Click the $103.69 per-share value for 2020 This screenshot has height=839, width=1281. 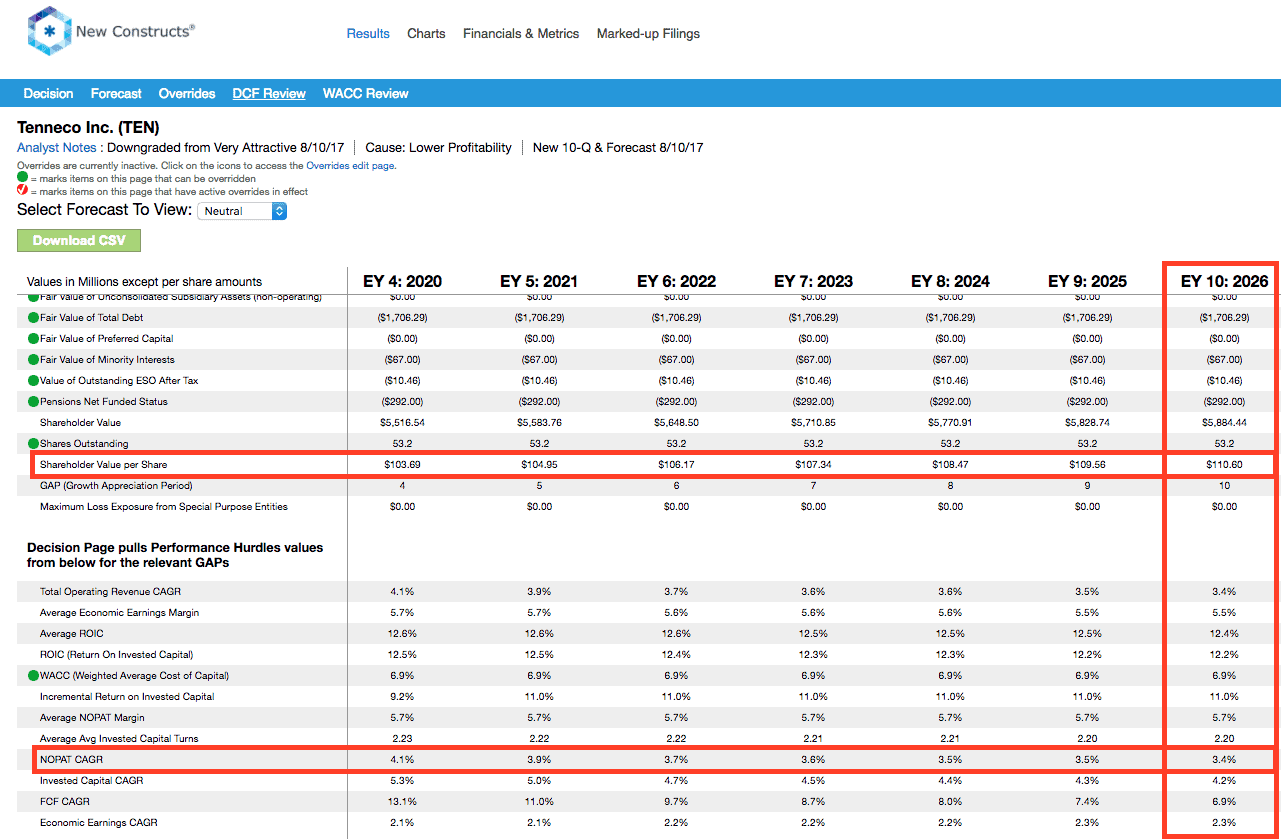tap(402, 465)
